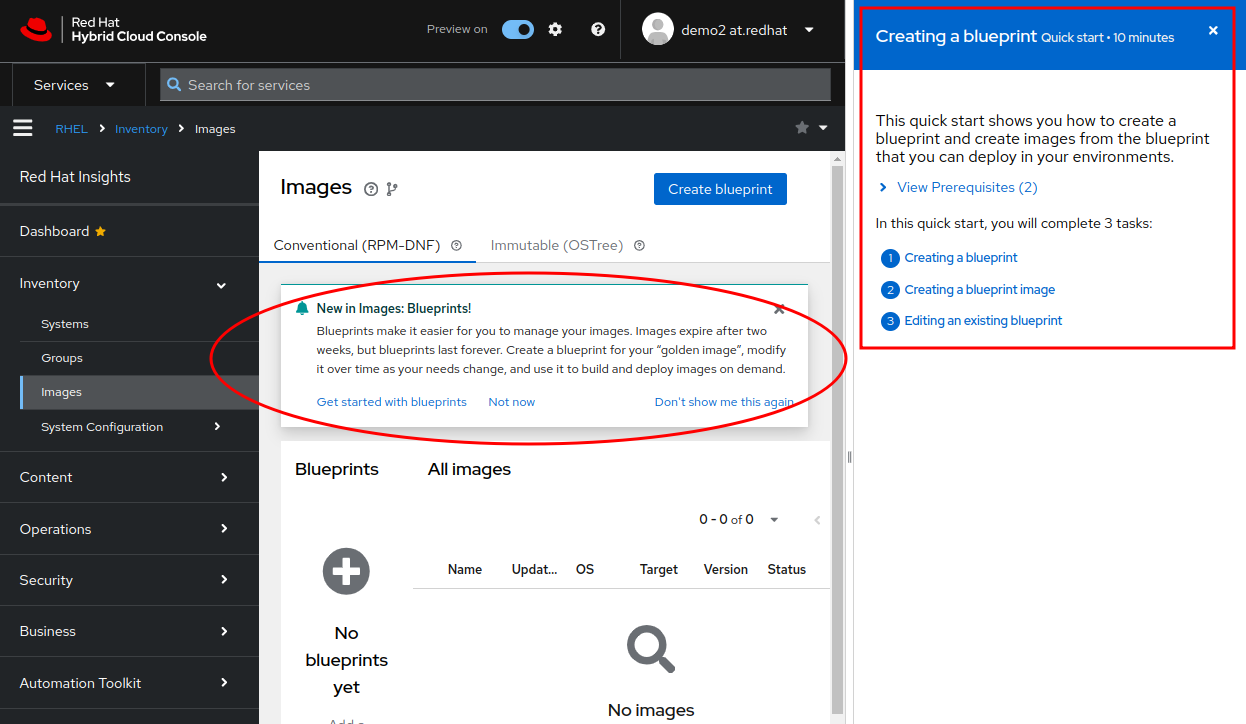
Task: Select Systems in the Inventory sidebar
Action: 65,324
